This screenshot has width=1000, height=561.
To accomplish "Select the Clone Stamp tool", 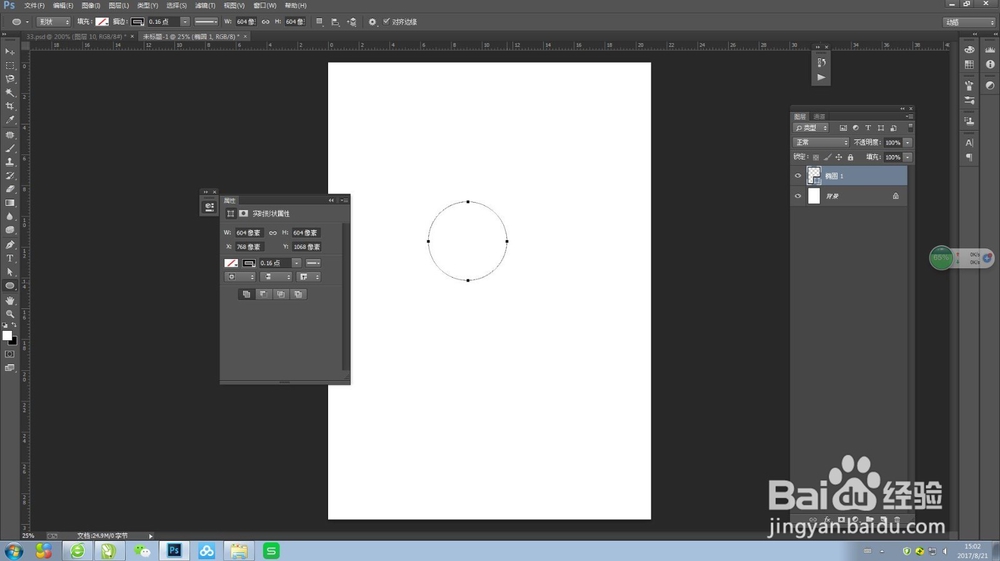I will (10, 162).
